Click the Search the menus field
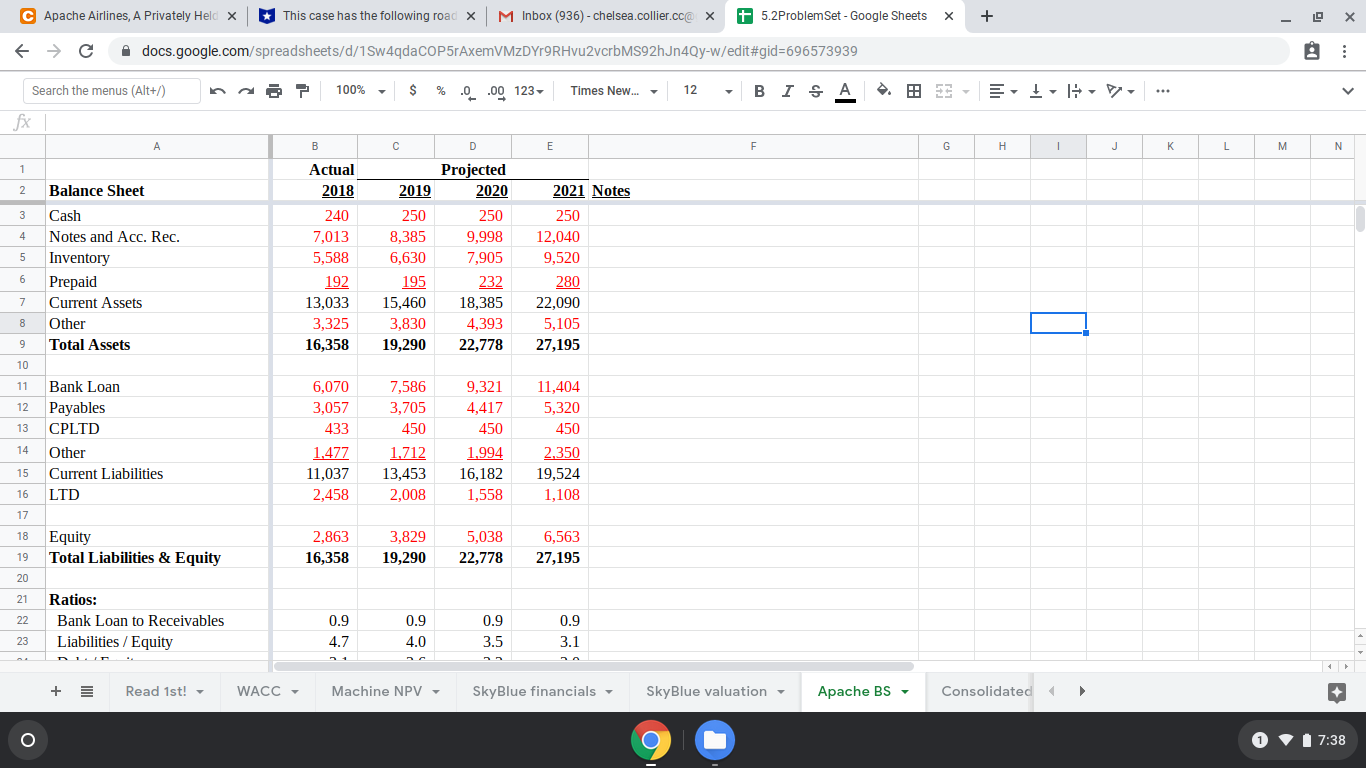The image size is (1366, 768). pos(110,90)
